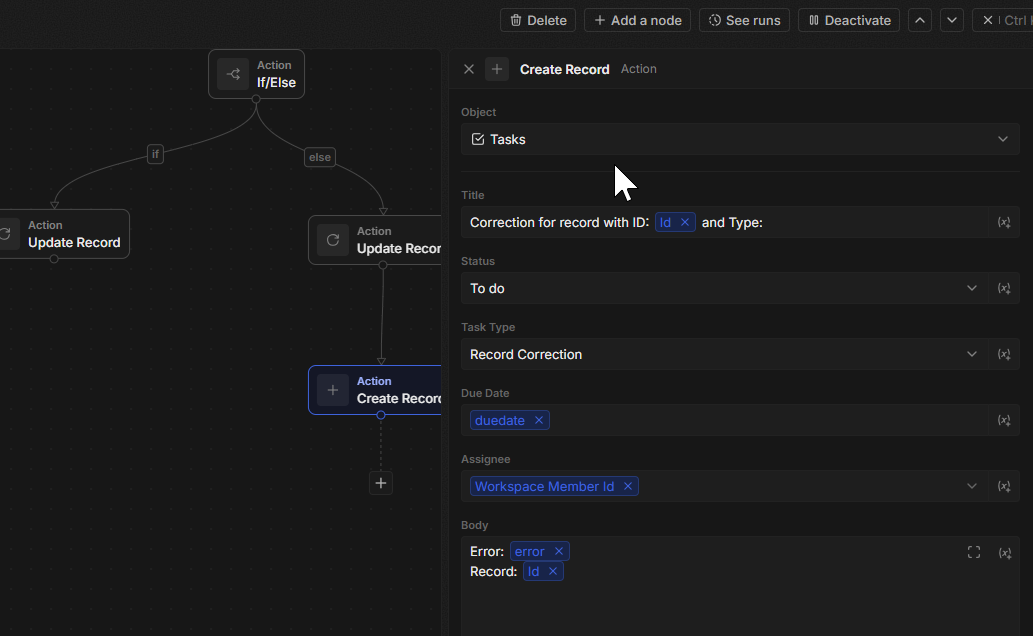The width and height of the screenshot is (1033, 636).
Task: Click into the Title input field text
Action: 850,222
